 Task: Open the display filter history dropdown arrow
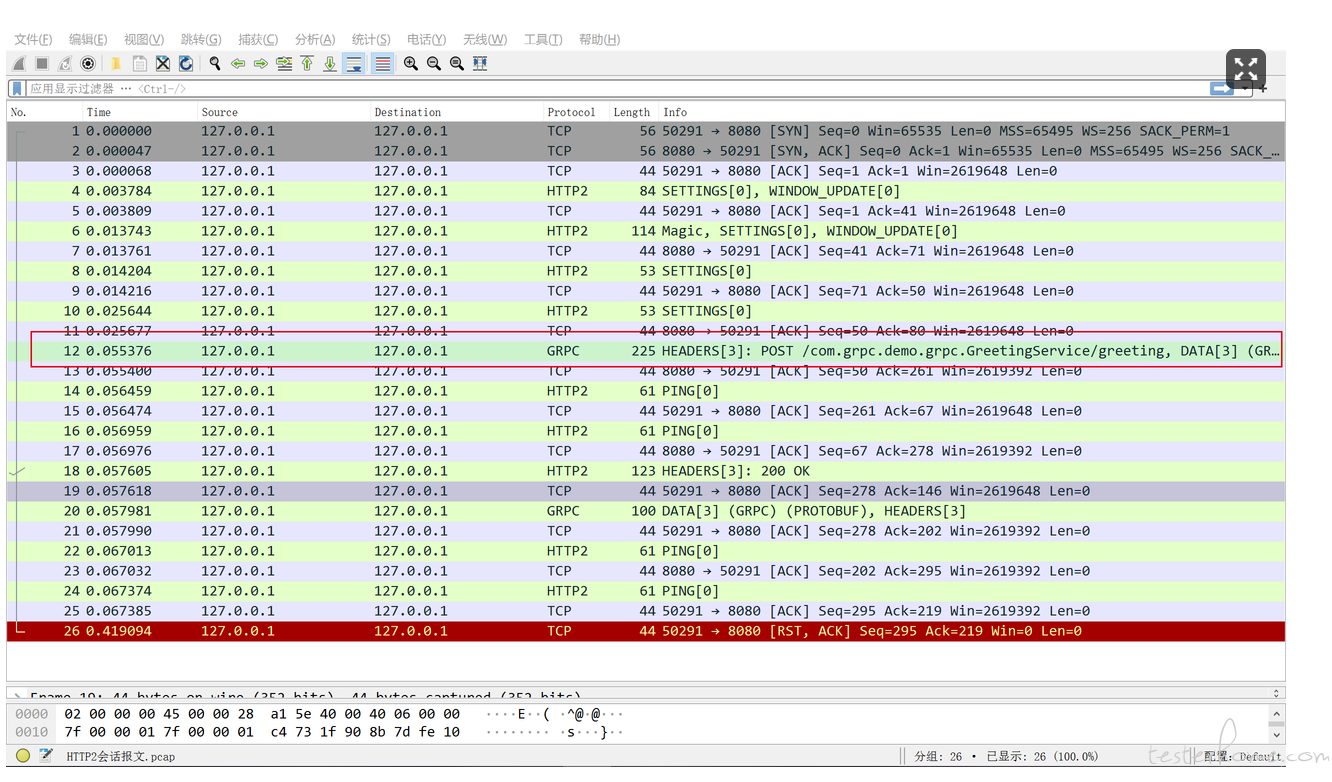[x=1246, y=89]
